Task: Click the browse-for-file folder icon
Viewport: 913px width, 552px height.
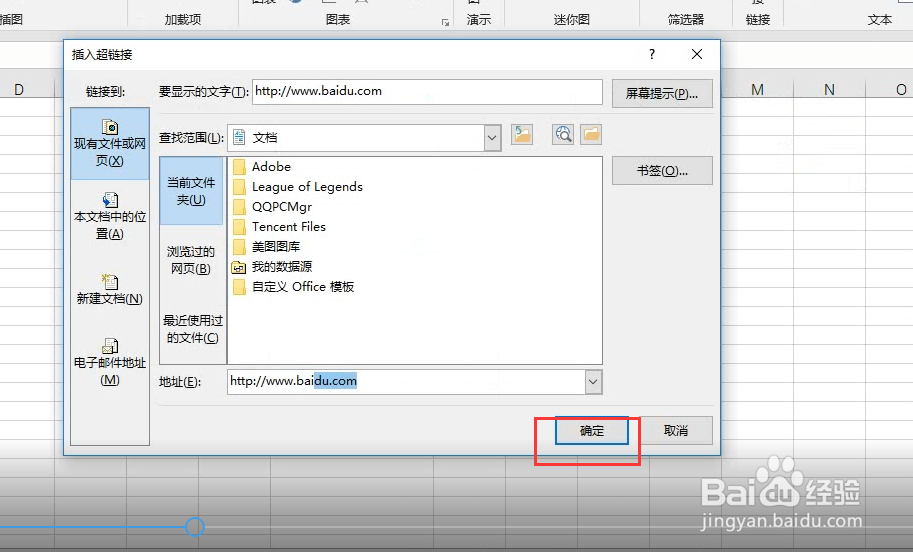Action: click(591, 135)
